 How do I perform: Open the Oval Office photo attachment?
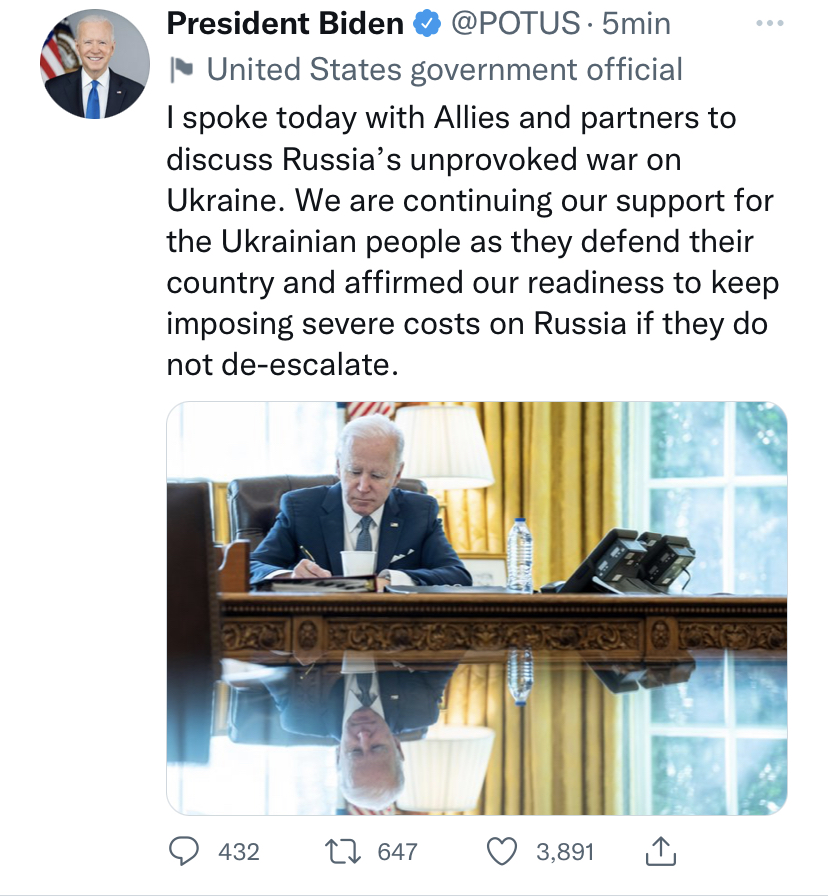tap(476, 608)
